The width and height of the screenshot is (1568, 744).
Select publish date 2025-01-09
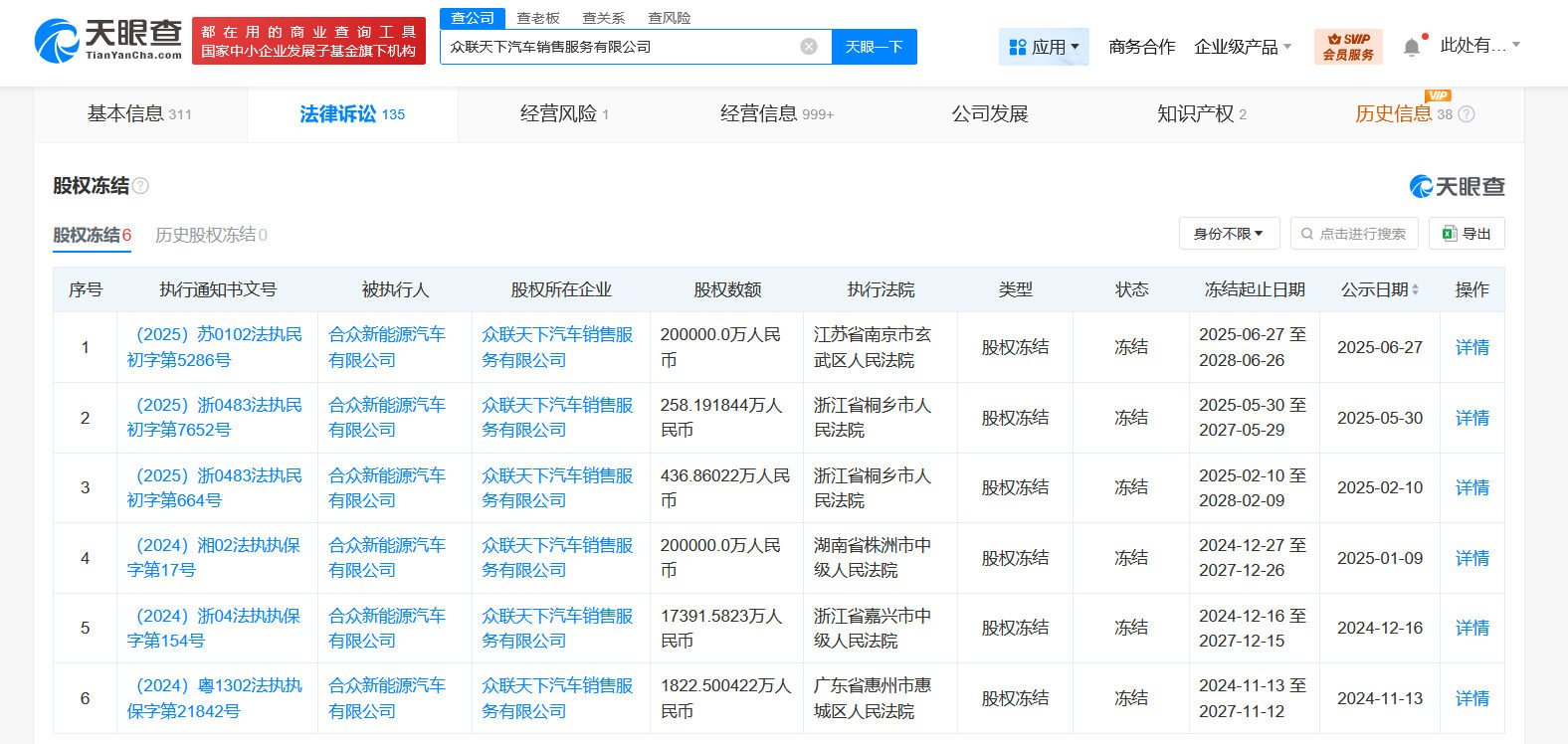[1380, 558]
